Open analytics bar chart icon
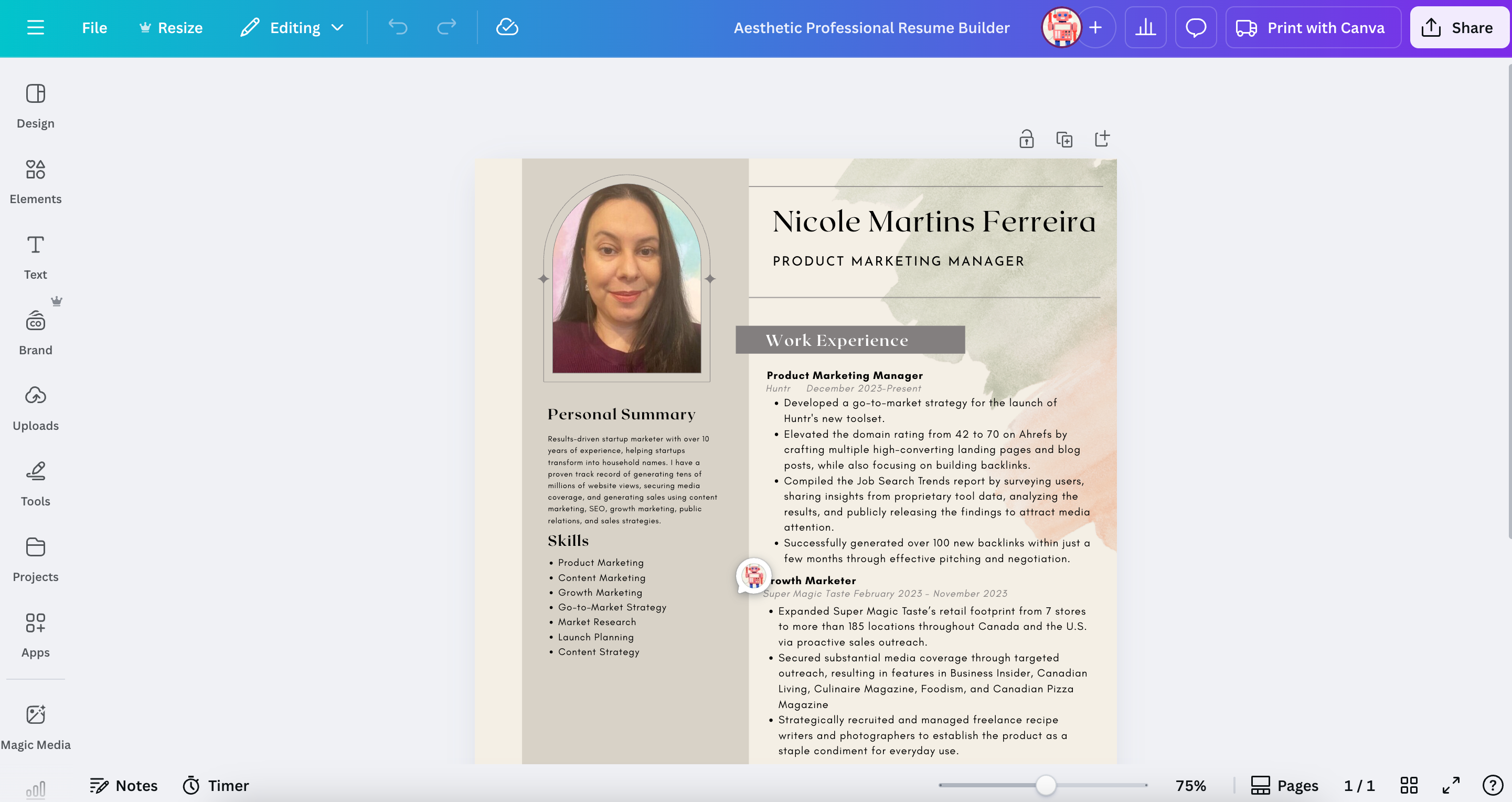Image resolution: width=1512 pixels, height=802 pixels. click(1145, 28)
